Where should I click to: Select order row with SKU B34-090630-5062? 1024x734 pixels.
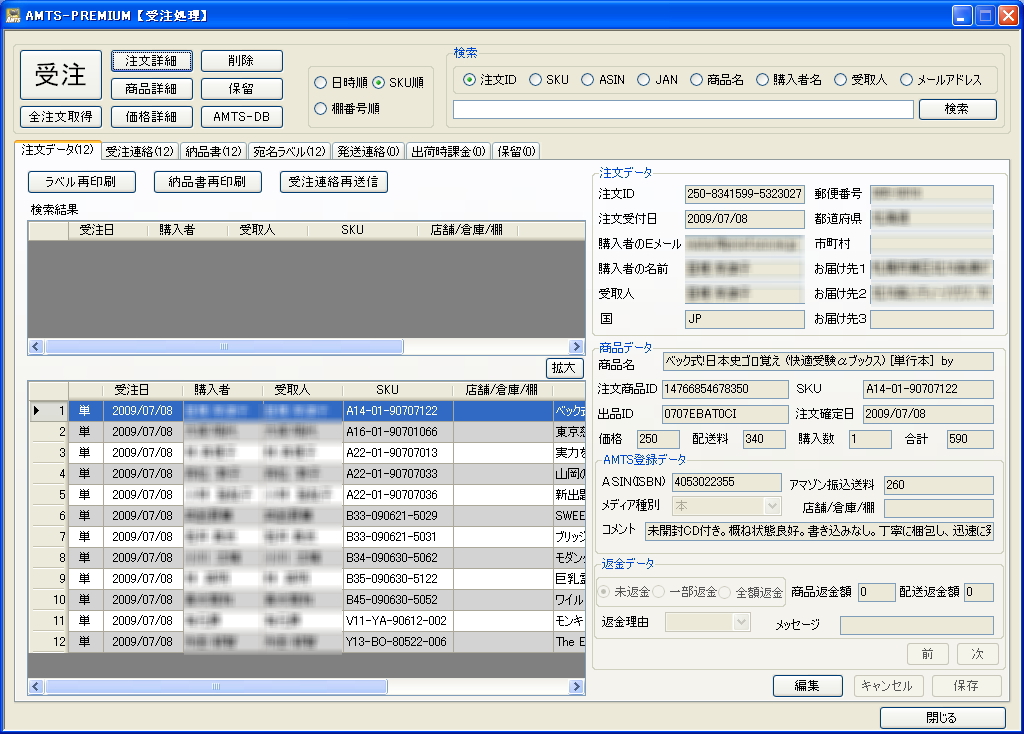click(307, 558)
